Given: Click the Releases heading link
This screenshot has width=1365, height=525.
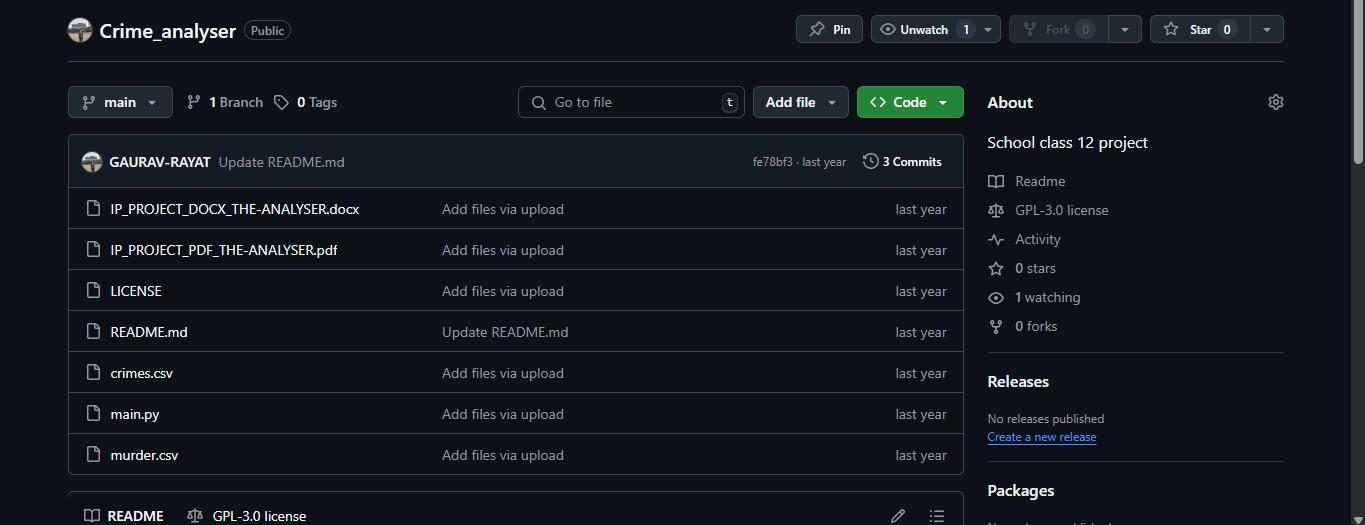Looking at the screenshot, I should (1018, 381).
